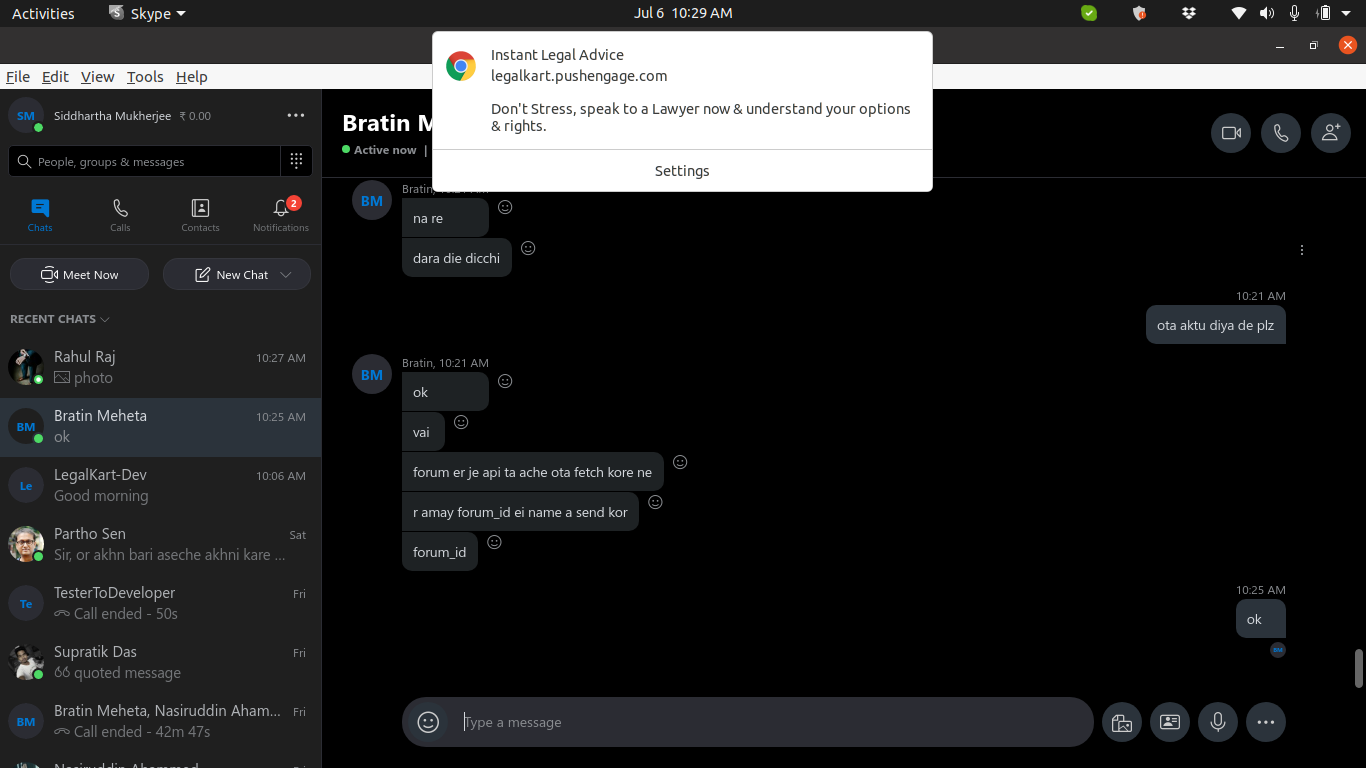Click Settings in the Chrome notification
Image resolution: width=1366 pixels, height=768 pixels.
[682, 171]
